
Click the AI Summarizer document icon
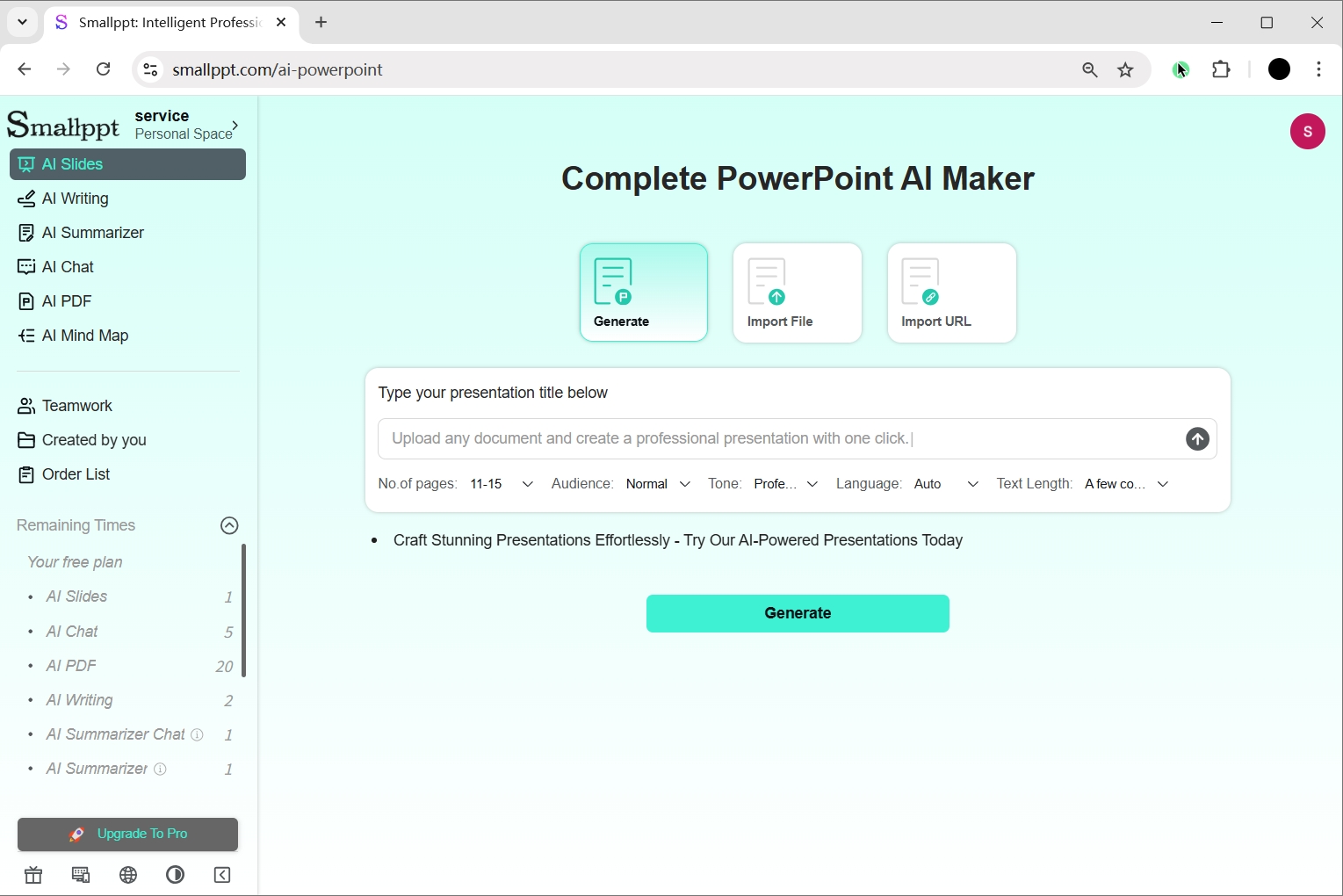click(26, 233)
